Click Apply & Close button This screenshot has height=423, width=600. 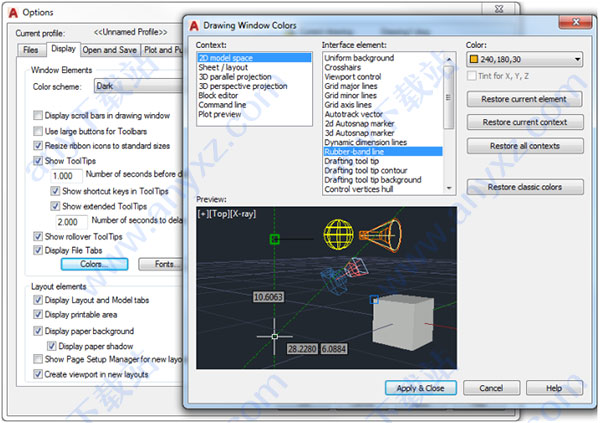click(421, 388)
